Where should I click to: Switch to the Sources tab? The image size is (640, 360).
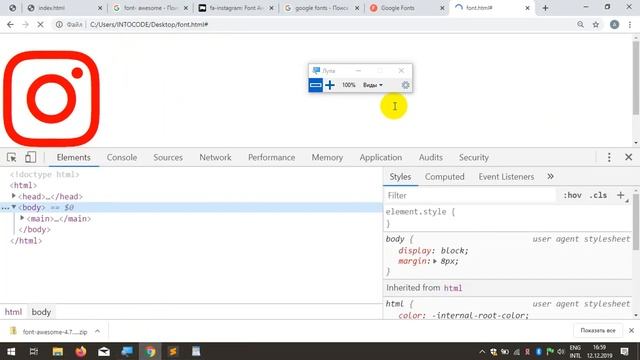pos(168,158)
